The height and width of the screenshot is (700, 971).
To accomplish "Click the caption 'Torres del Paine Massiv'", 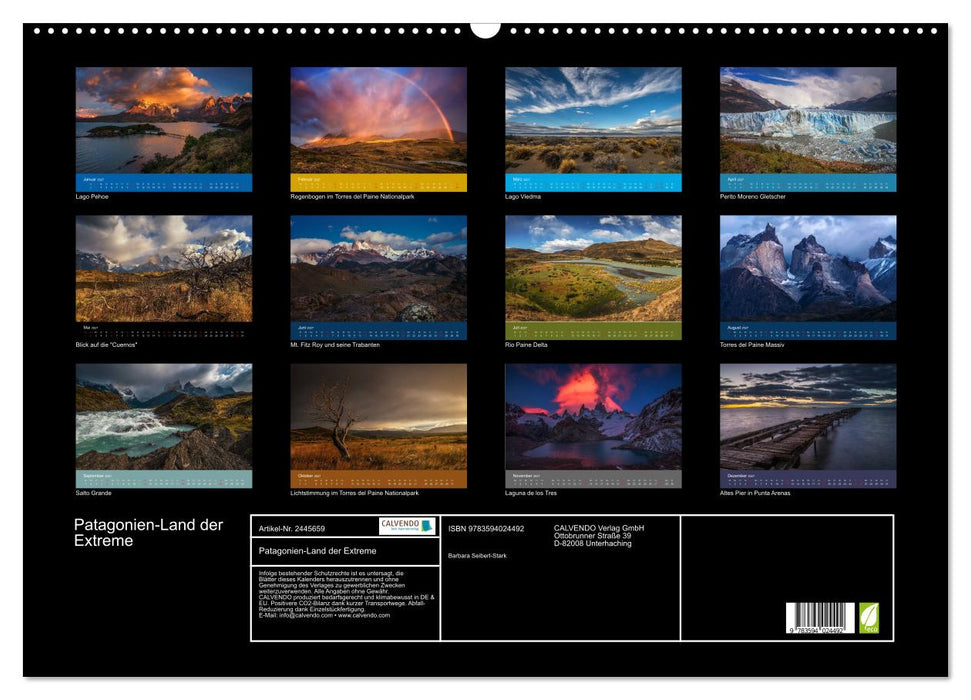I will 752,344.
